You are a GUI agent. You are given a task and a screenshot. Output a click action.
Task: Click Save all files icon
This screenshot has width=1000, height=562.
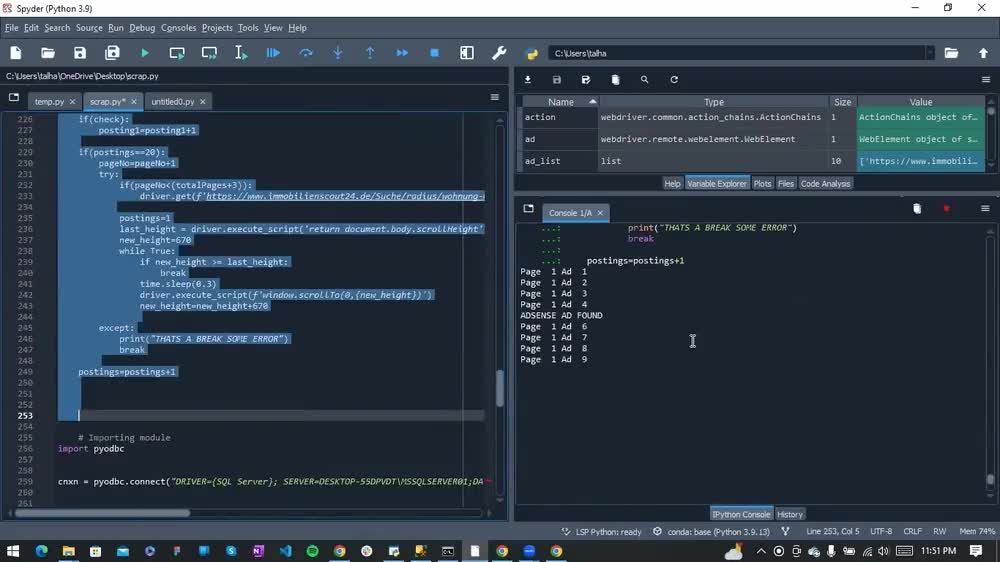pyautogui.click(x=112, y=53)
